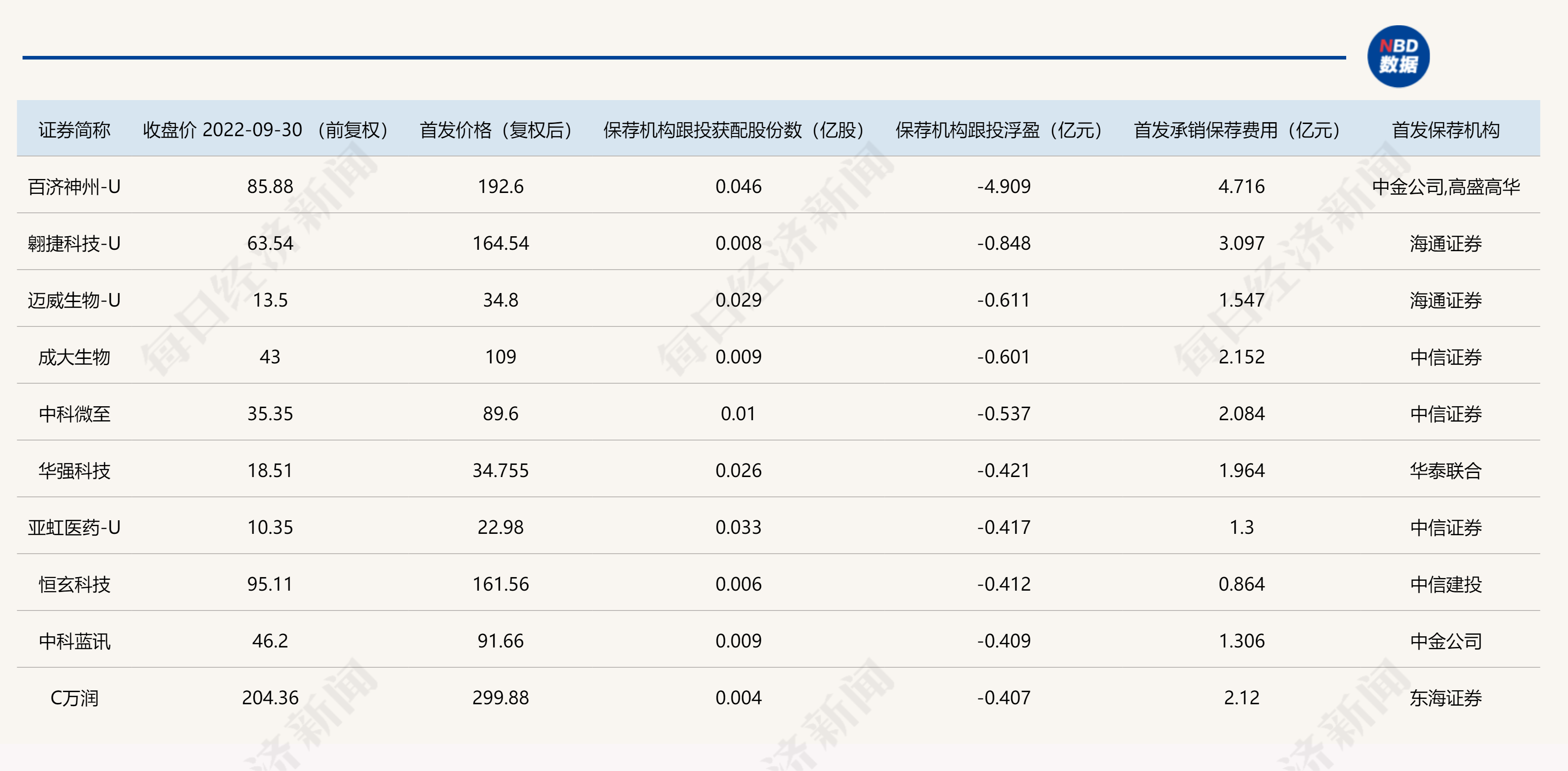
Task: Click underwriting fee 2.084
Action: click(1242, 414)
